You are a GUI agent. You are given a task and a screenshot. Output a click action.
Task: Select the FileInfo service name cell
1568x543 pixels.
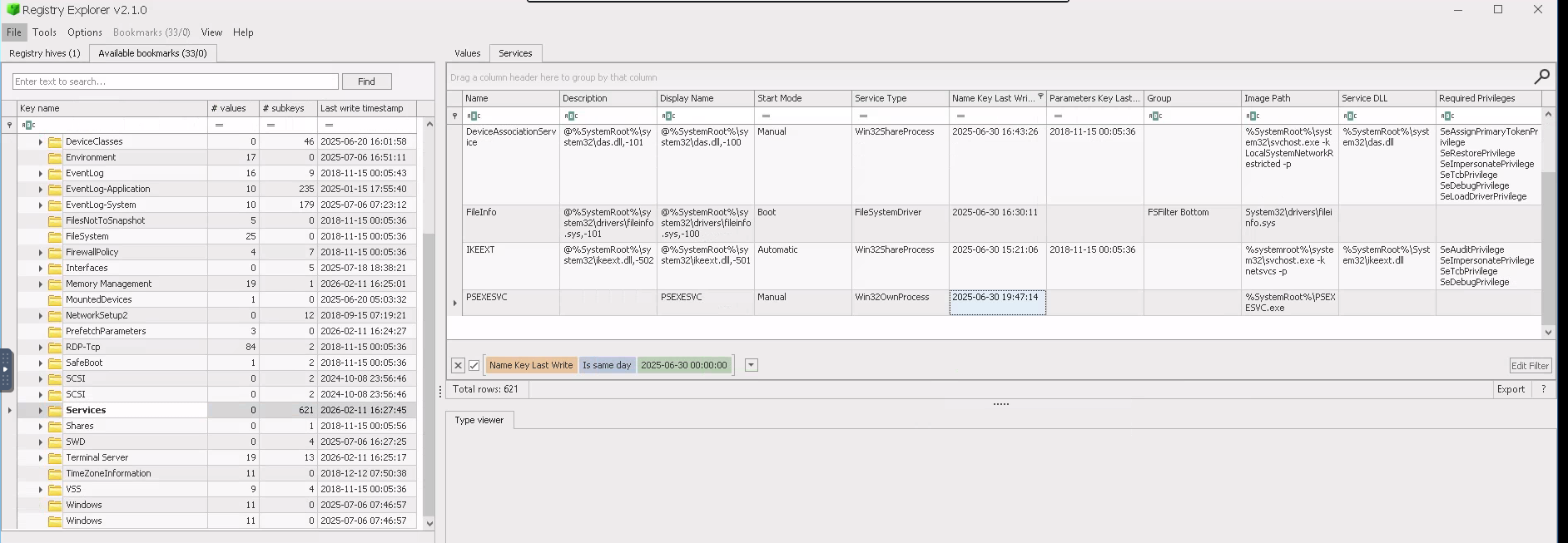pyautogui.click(x=511, y=224)
